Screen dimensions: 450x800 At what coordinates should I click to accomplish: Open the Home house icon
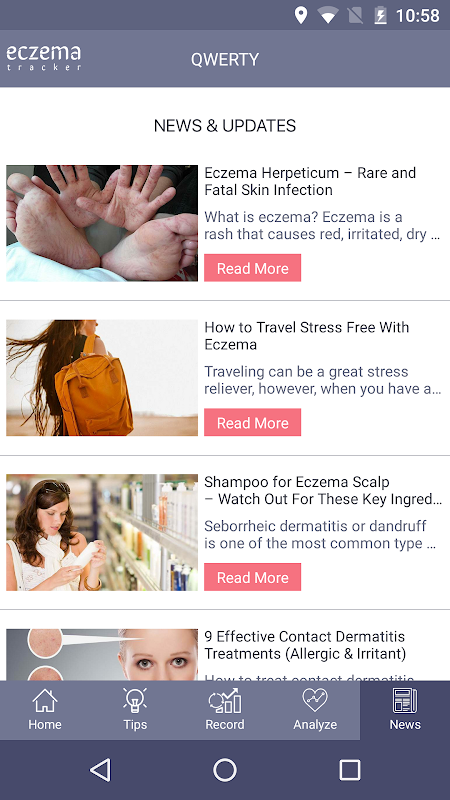pos(45,701)
